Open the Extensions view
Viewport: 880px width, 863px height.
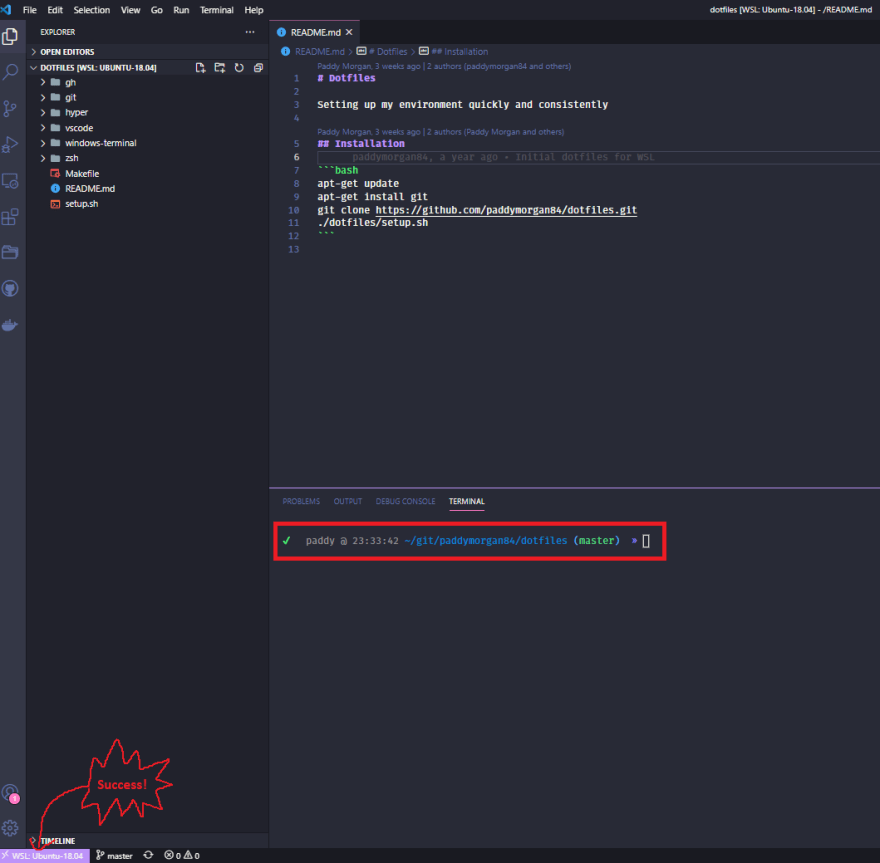coord(10,217)
